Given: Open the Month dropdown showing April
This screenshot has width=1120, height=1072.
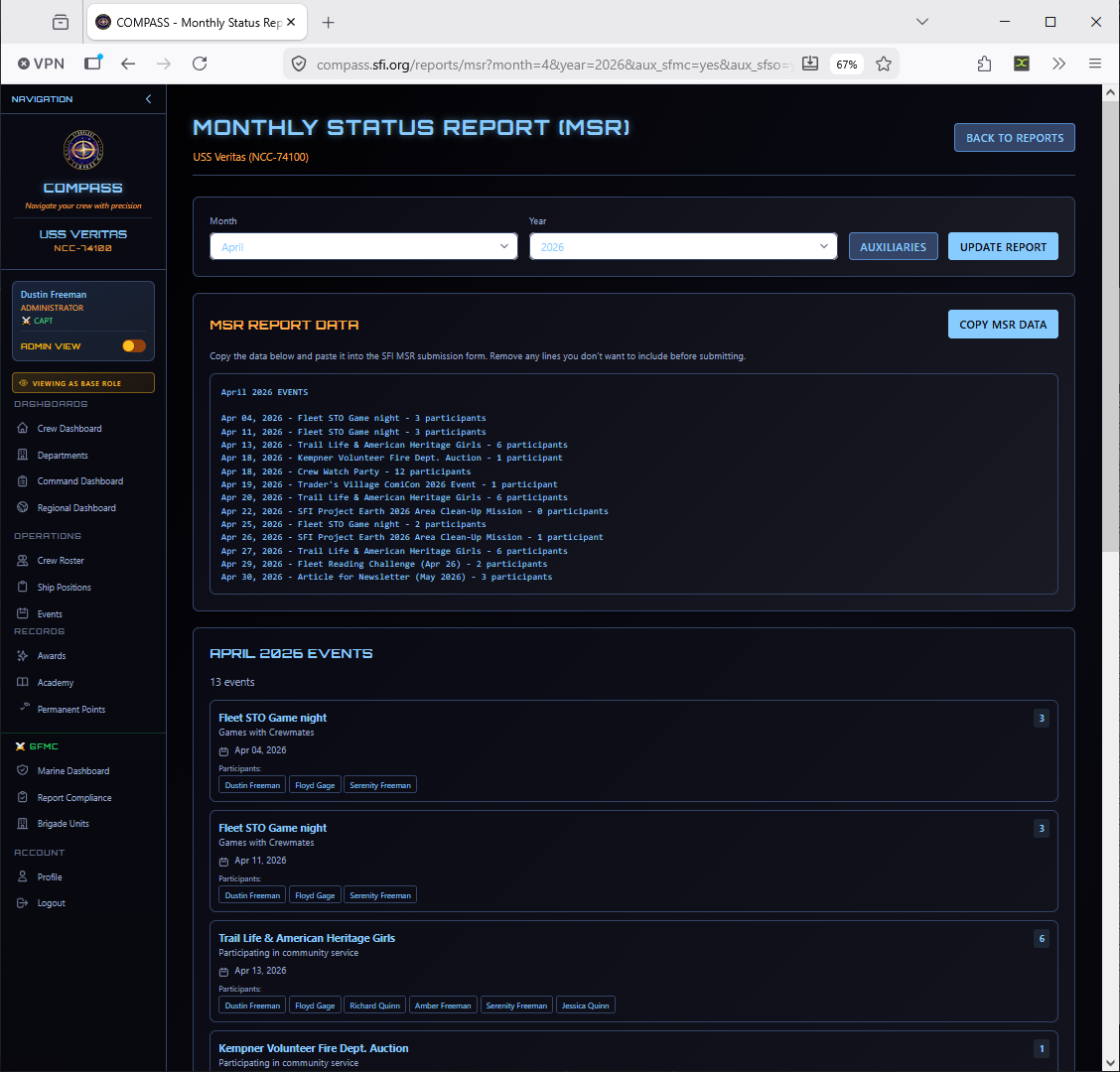Looking at the screenshot, I should (363, 246).
